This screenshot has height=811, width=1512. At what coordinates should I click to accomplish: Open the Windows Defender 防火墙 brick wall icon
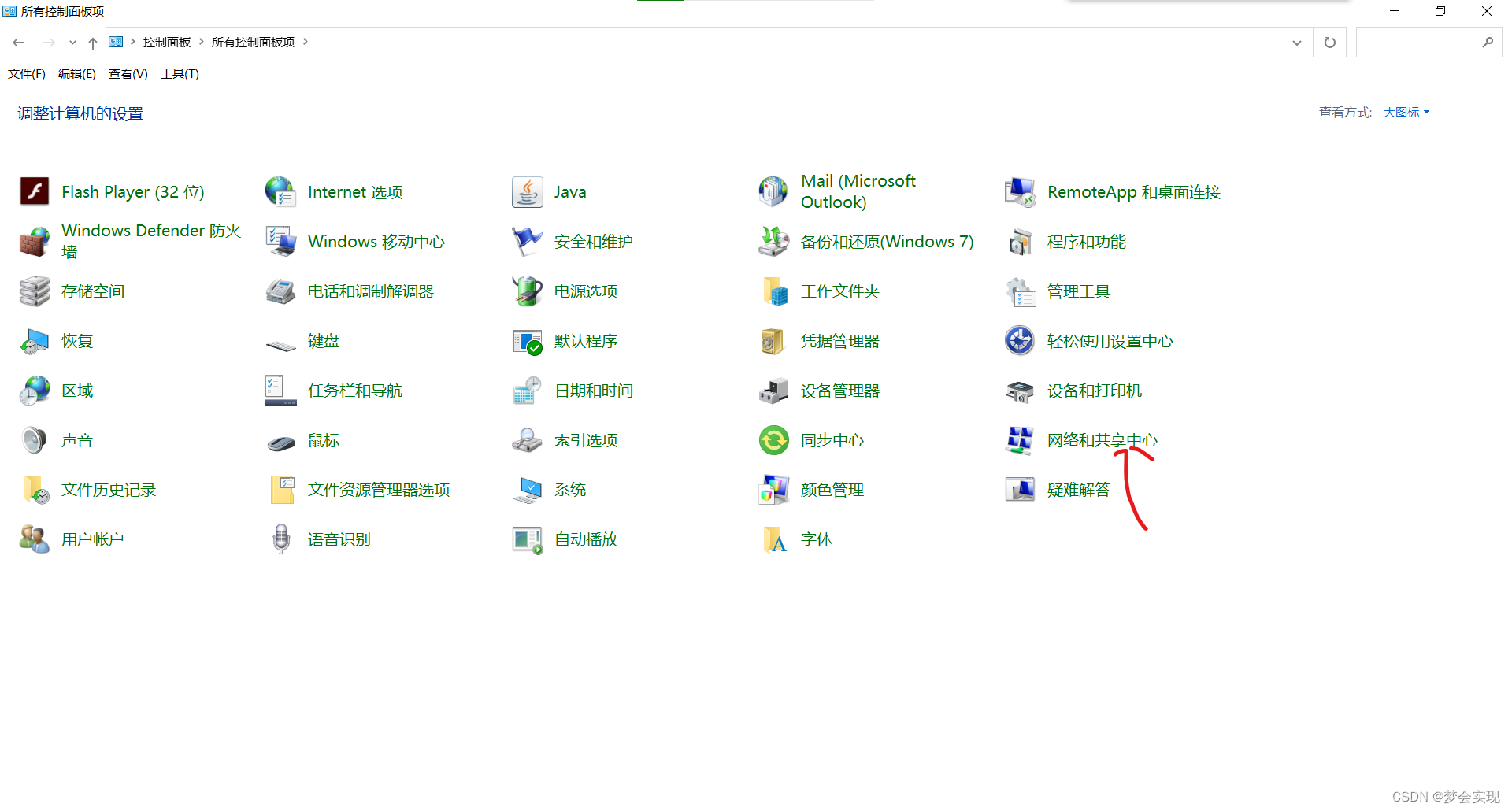point(35,241)
